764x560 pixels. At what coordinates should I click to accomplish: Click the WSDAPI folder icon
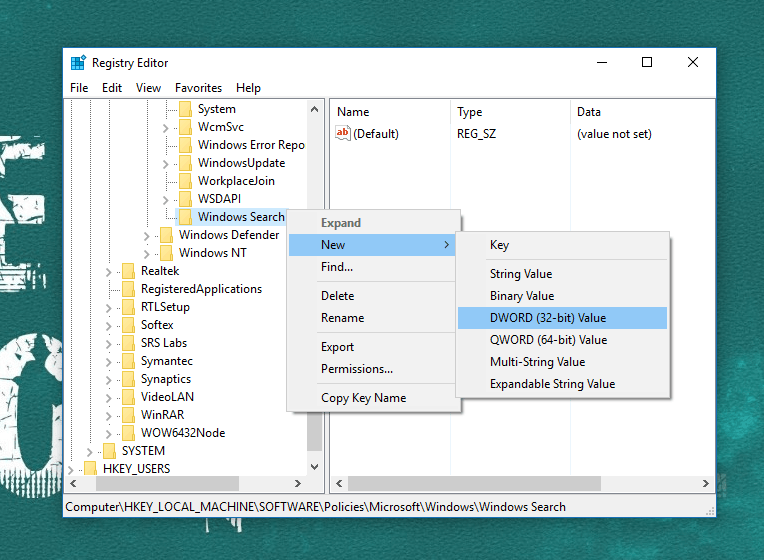coord(185,199)
